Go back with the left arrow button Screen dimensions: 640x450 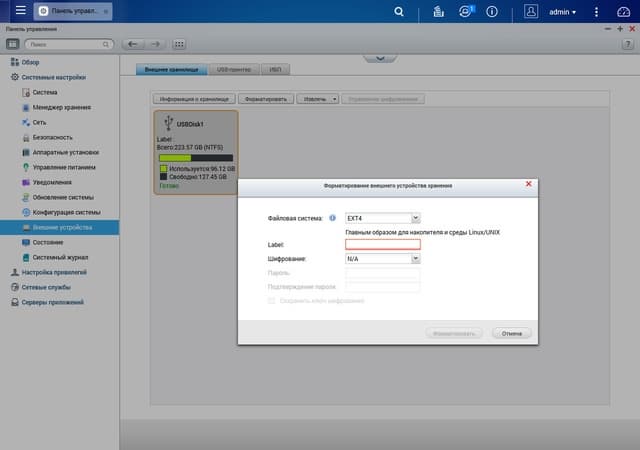(x=133, y=44)
